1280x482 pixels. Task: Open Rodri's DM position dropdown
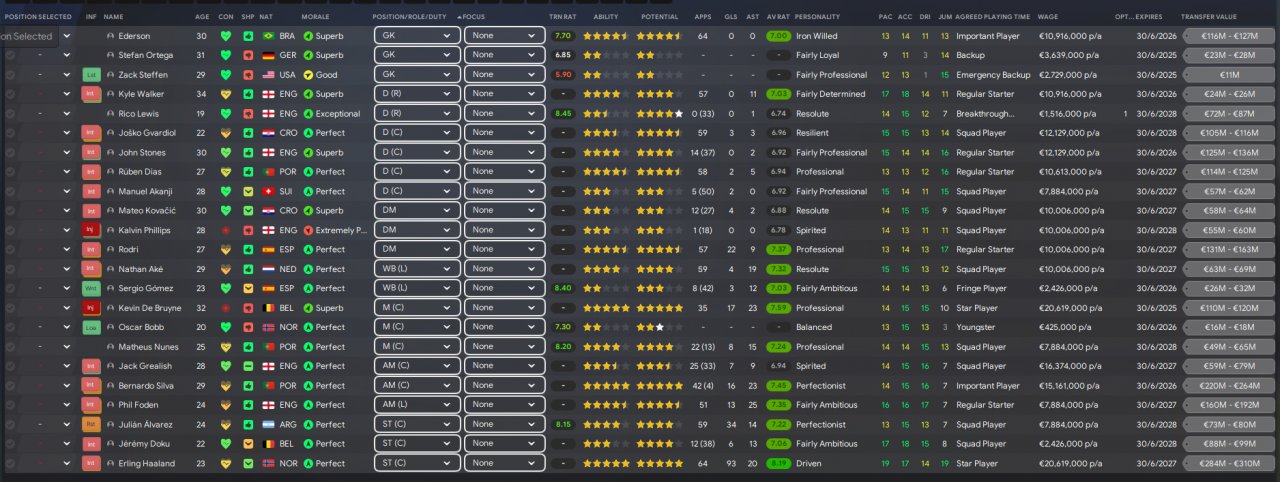[x=417, y=250]
